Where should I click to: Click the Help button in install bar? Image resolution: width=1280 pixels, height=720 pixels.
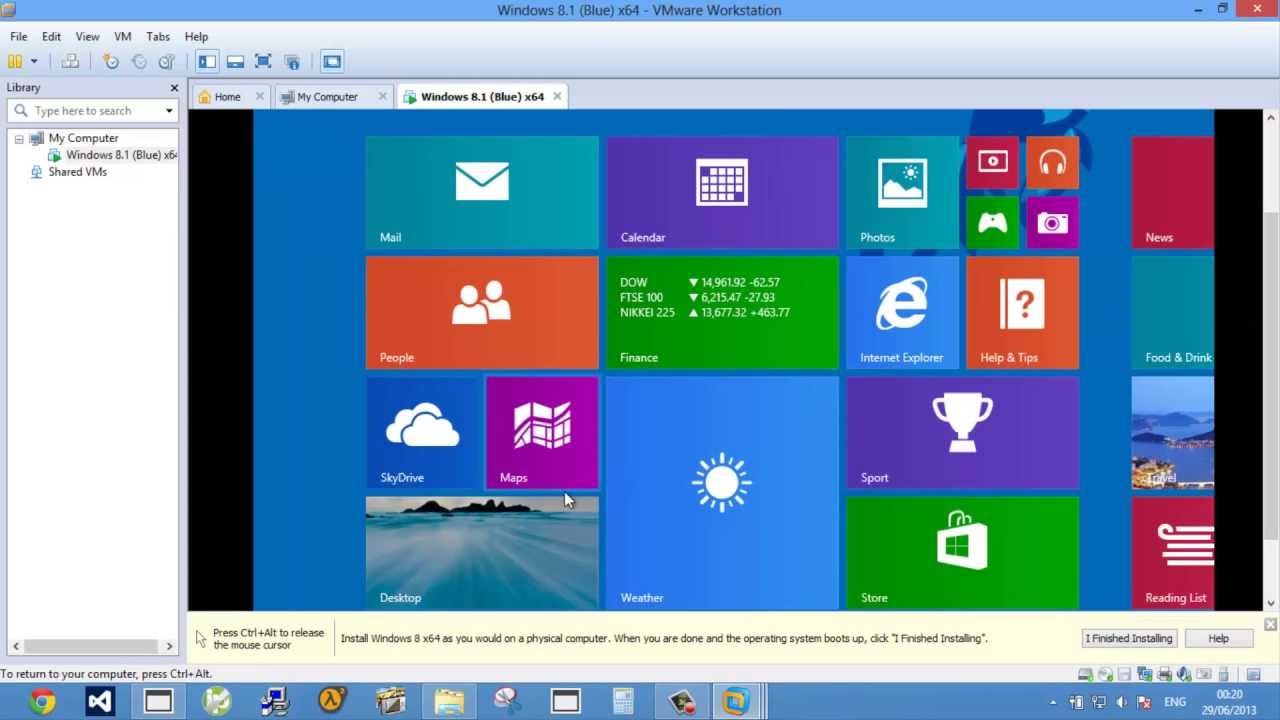(1218, 638)
